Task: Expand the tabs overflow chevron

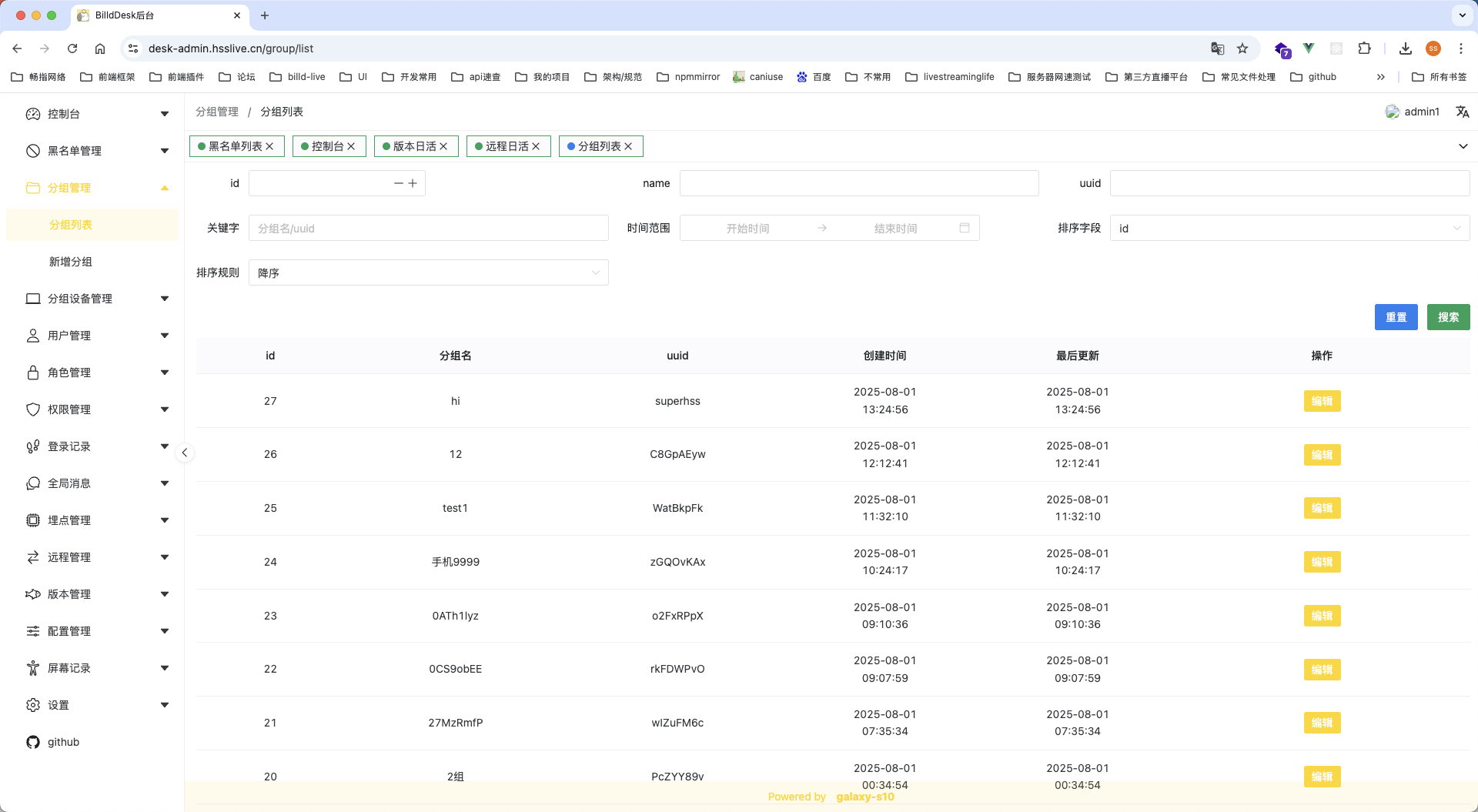Action: (1463, 146)
